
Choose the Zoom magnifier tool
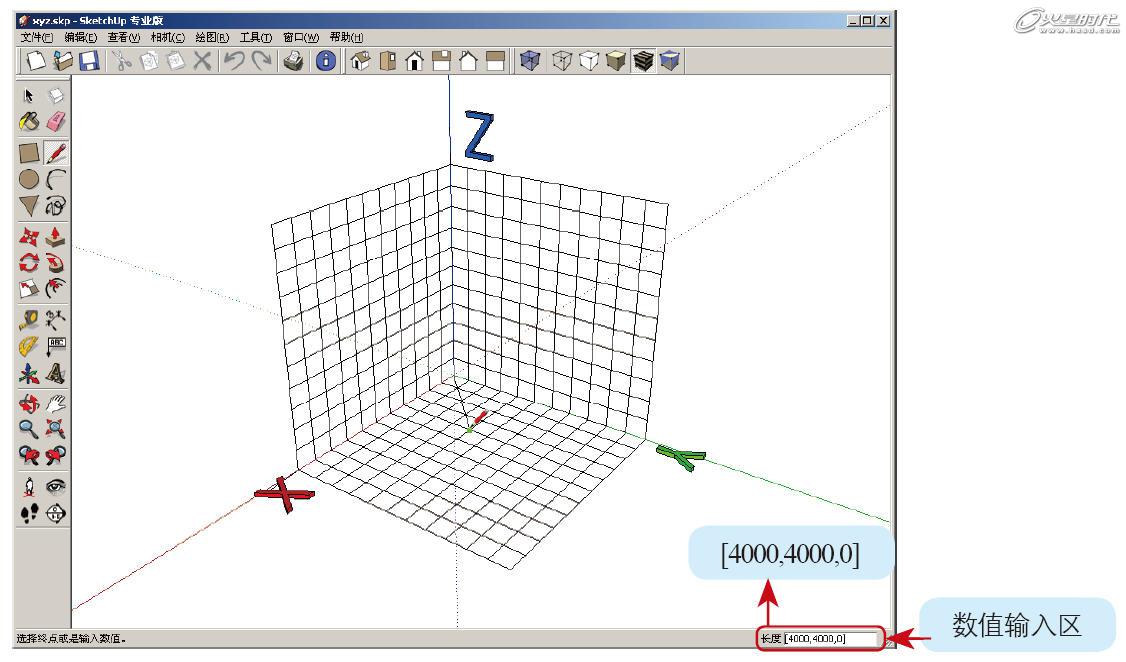point(29,429)
